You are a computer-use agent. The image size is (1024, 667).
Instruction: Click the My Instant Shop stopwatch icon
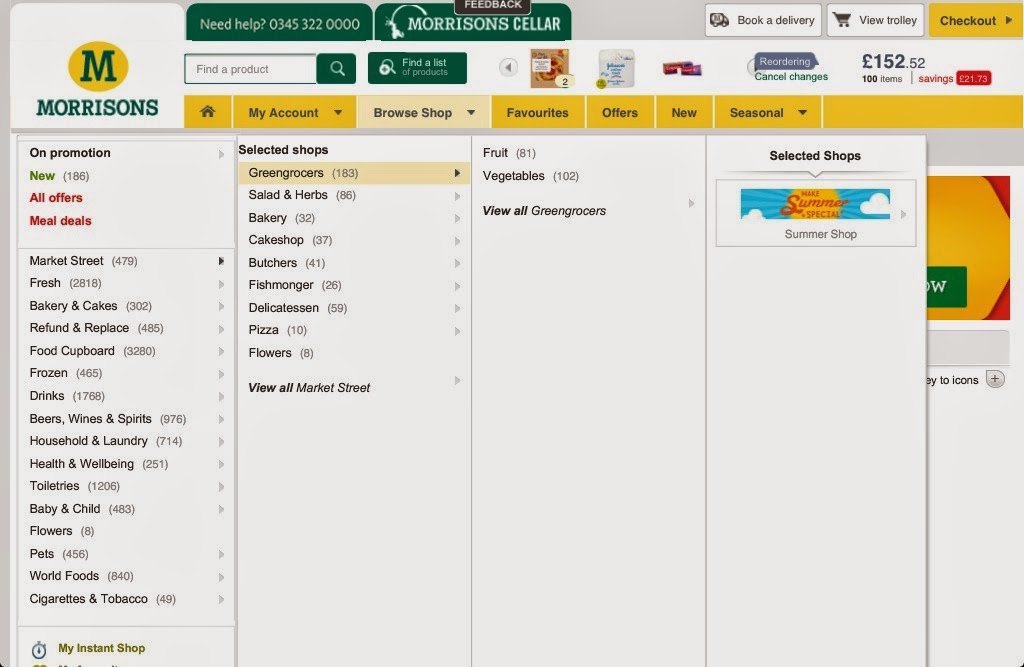coord(39,649)
